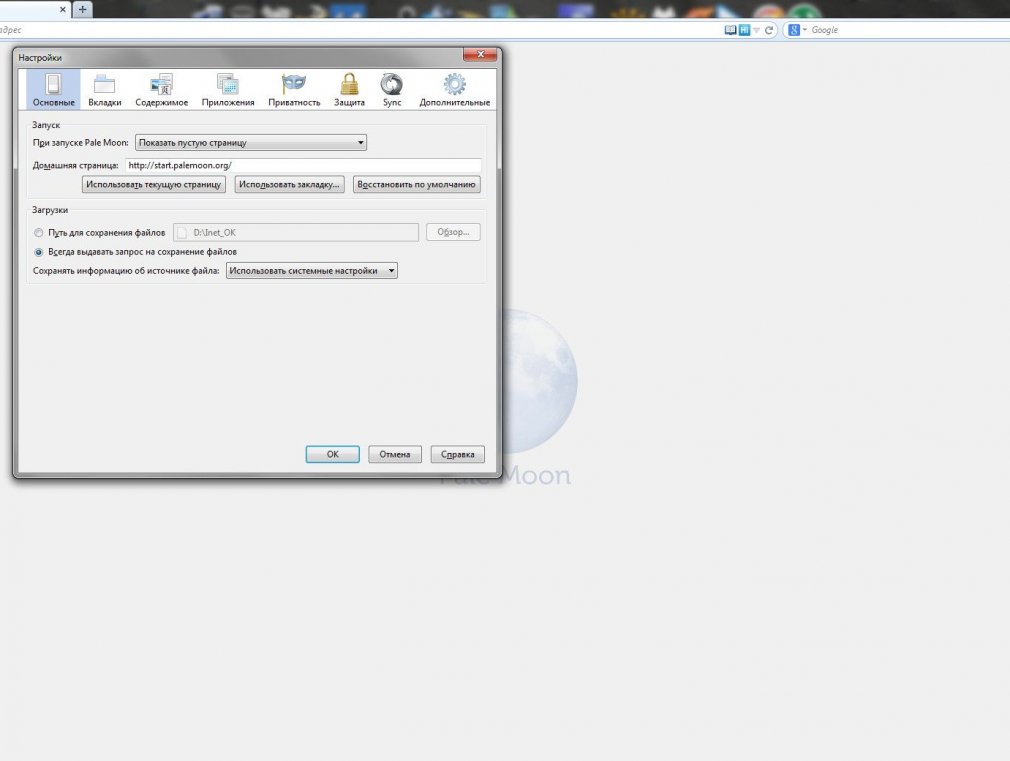Viewport: 1010px width, 761px height.
Task: Click 'Использовать закладку...' button
Action: [x=289, y=184]
